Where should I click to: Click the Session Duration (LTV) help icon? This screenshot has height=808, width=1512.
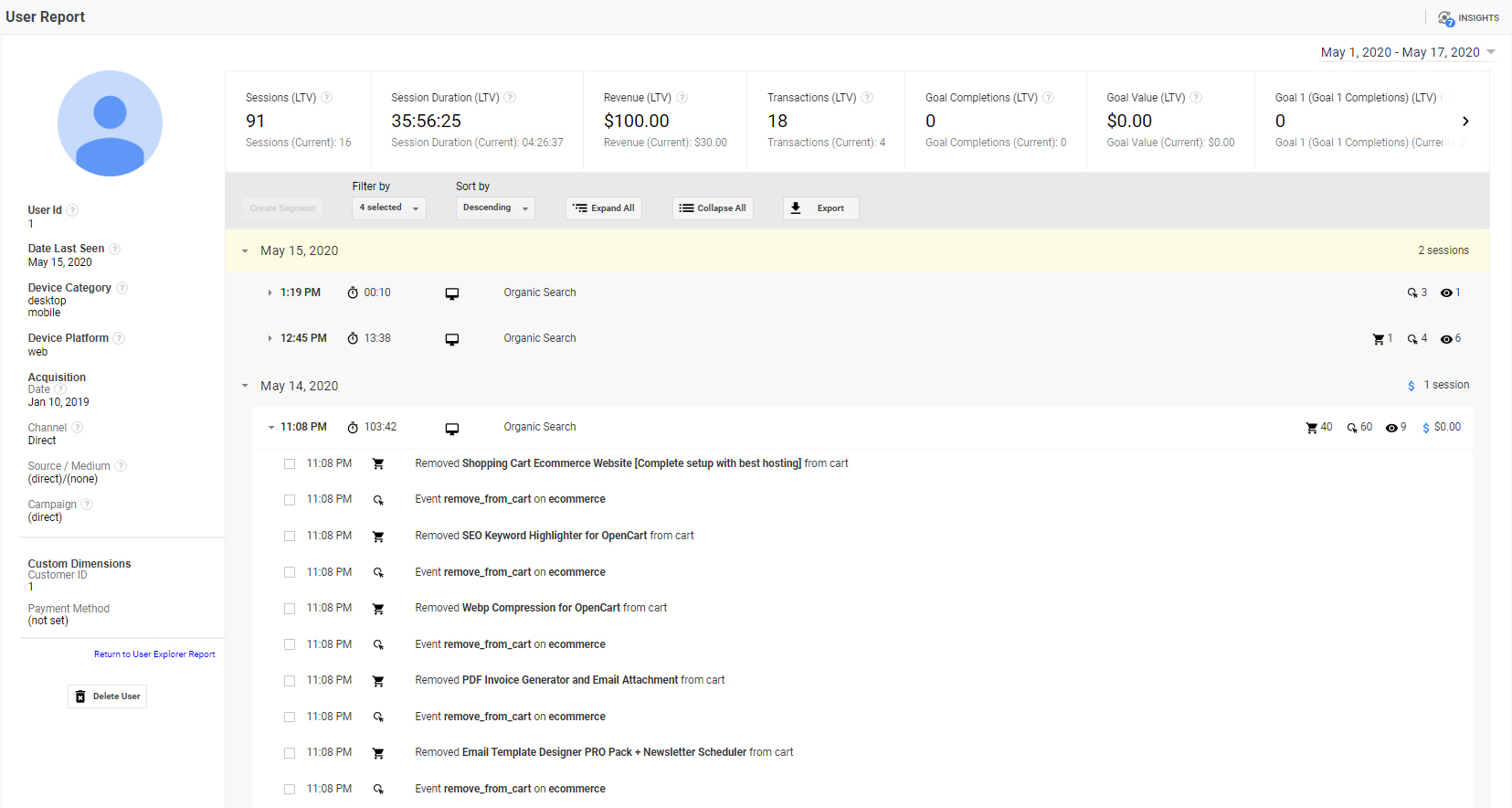coord(510,98)
